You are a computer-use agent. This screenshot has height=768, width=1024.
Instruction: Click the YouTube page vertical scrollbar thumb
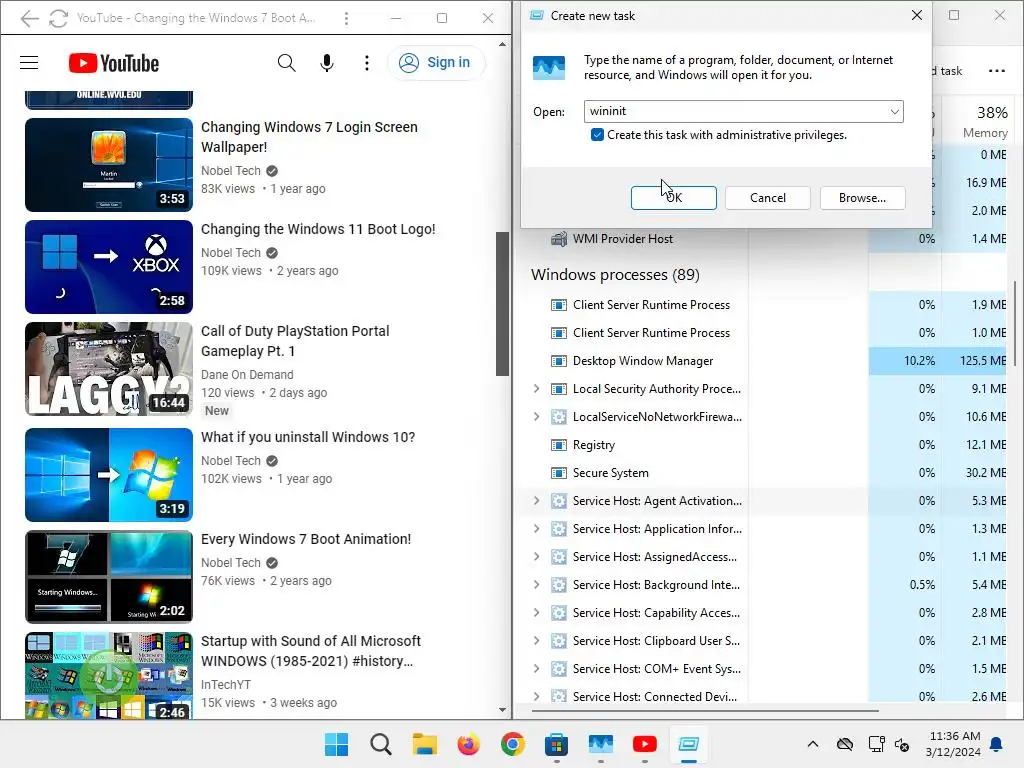pos(502,304)
